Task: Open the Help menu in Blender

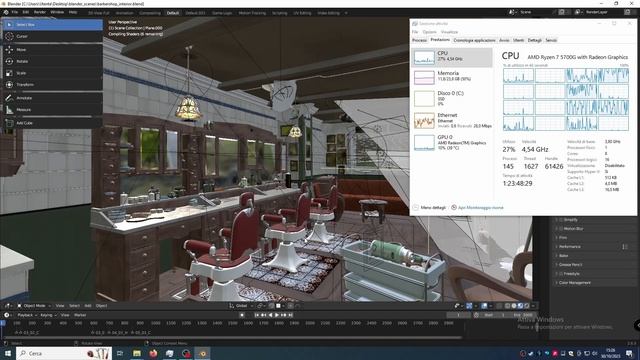Action: coord(73,13)
